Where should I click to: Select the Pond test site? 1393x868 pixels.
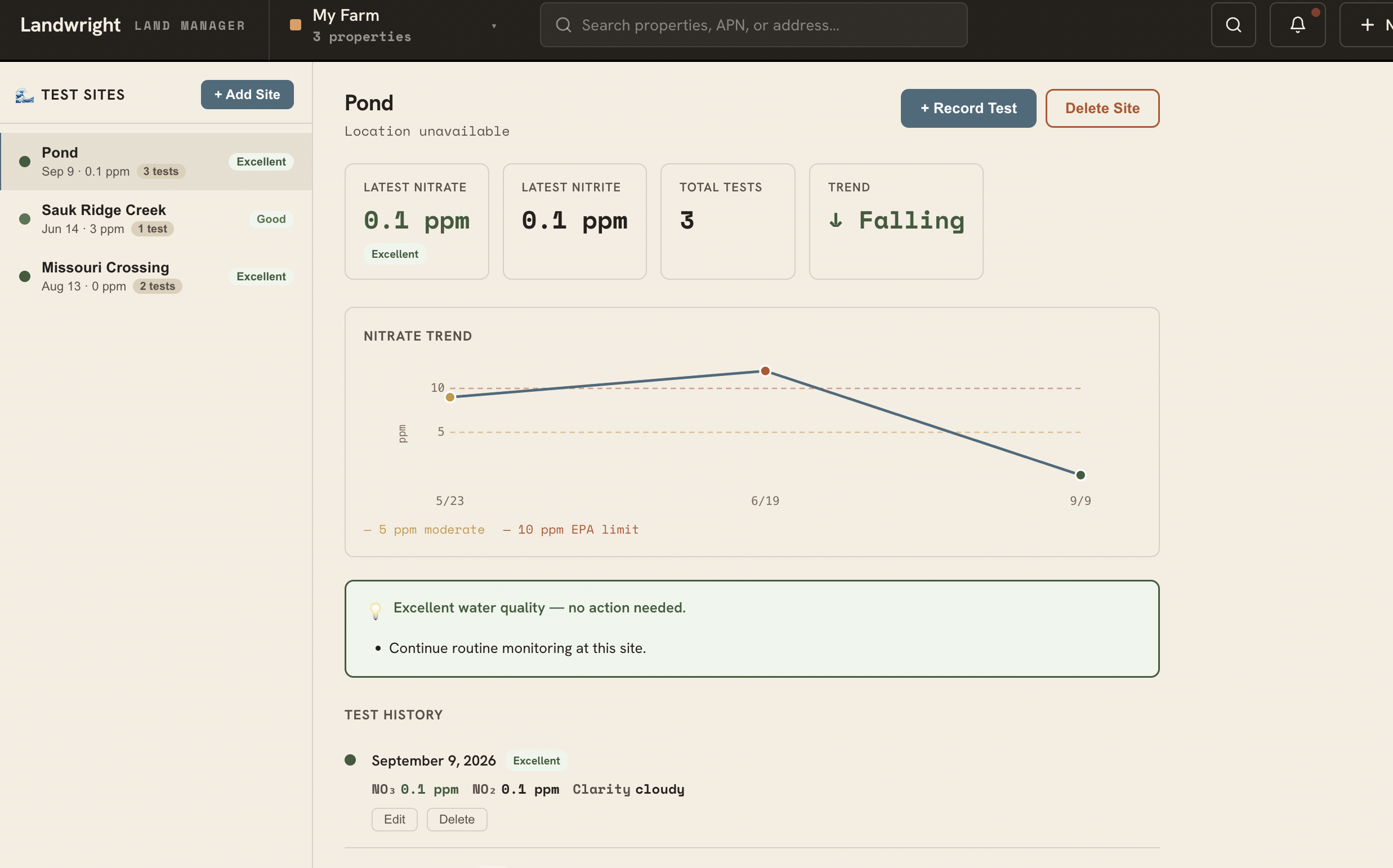[156, 162]
